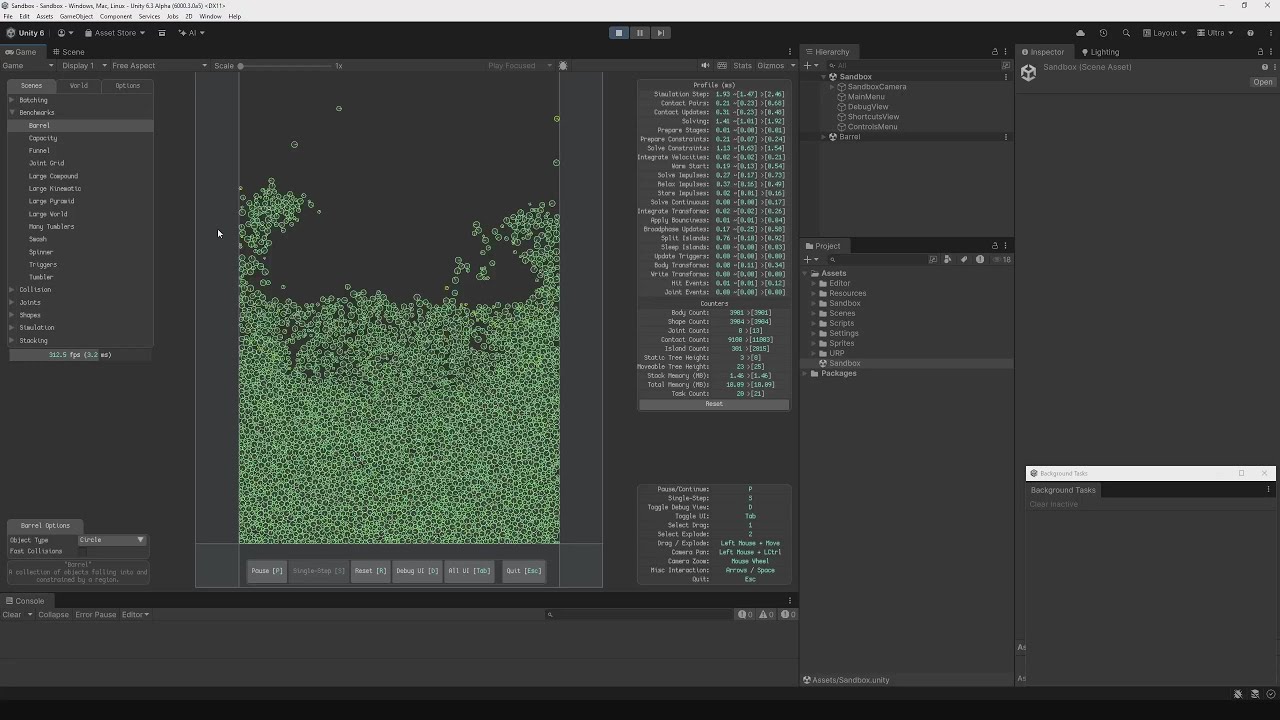Toggle Error Pause in Console
1280x720 pixels.
click(x=96, y=615)
